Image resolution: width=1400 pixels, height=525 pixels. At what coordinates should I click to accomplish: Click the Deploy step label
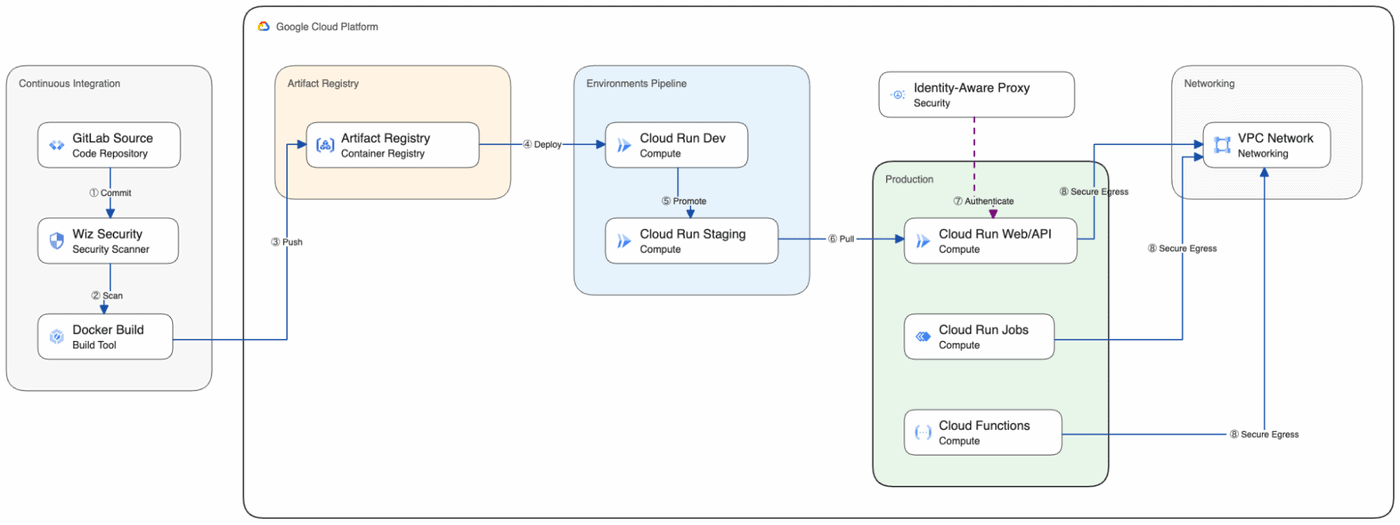(542, 145)
